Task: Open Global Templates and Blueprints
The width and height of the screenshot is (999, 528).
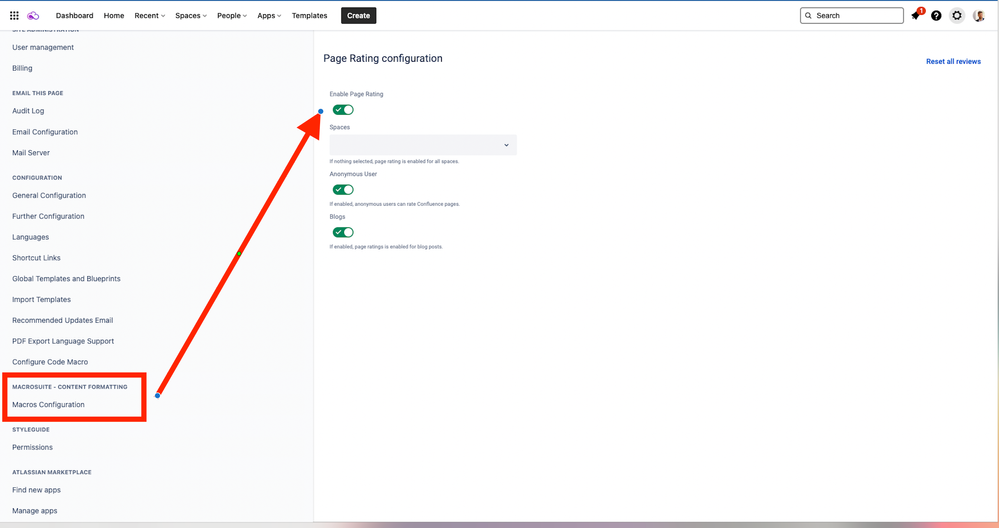Action: pyautogui.click(x=66, y=278)
